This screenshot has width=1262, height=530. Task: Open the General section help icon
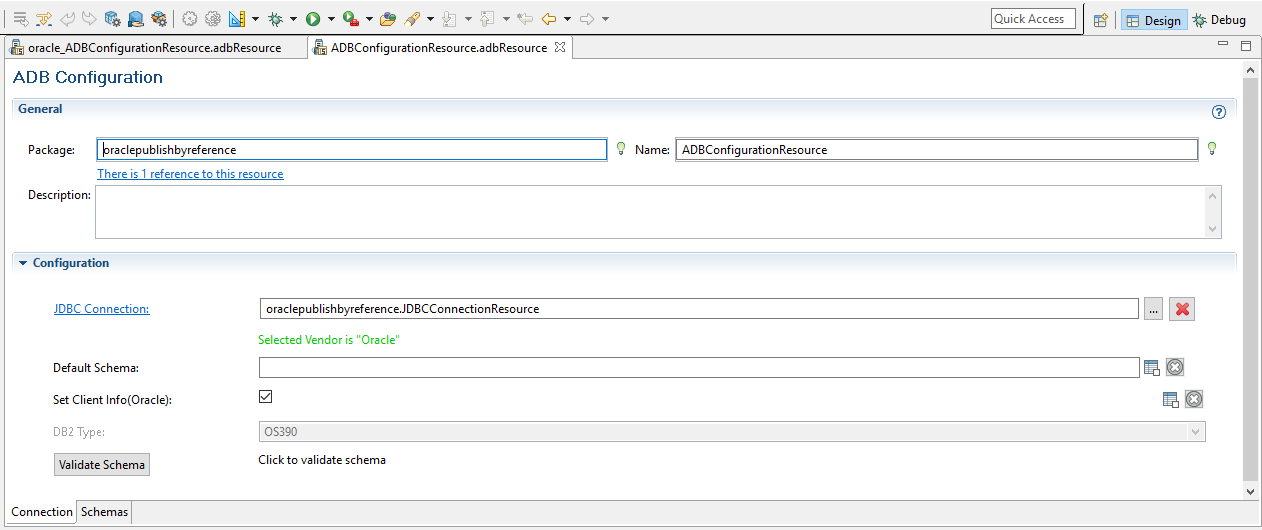pos(1218,112)
